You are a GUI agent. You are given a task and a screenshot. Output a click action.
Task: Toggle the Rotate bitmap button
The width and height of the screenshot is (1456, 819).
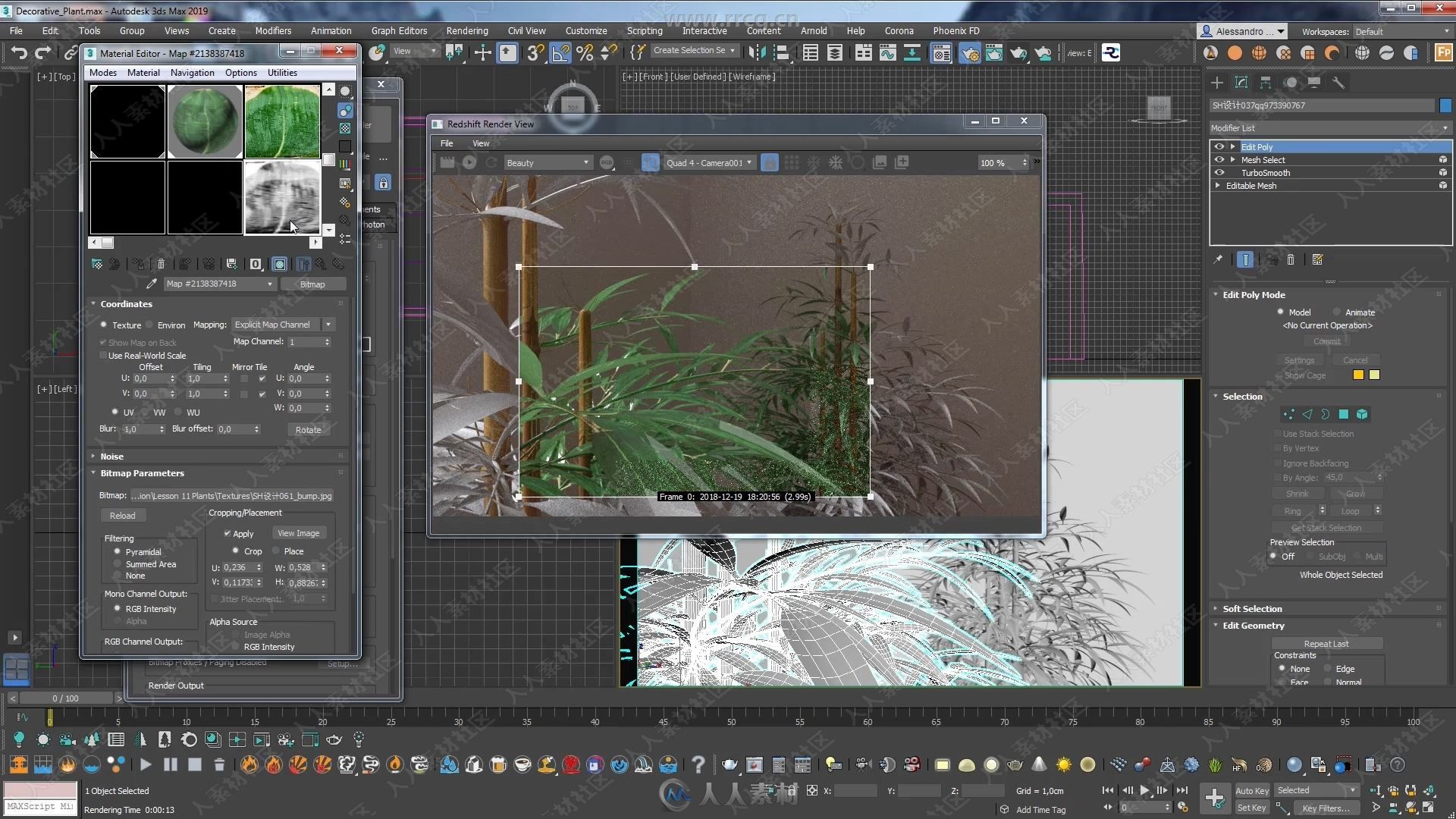point(308,429)
